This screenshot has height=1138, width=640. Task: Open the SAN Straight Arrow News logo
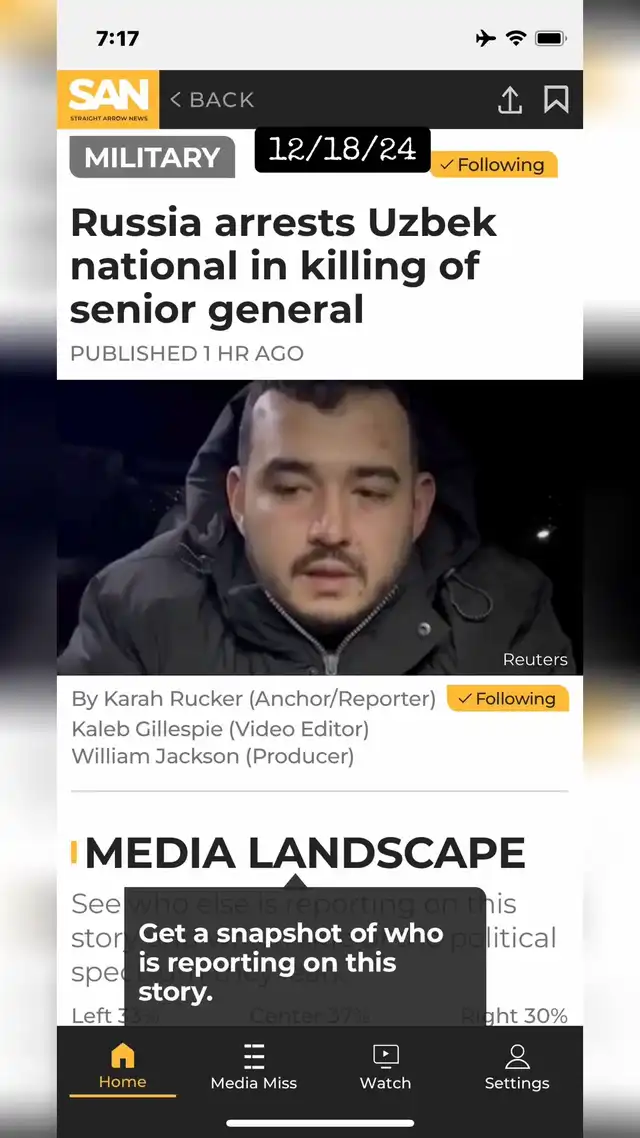[x=108, y=99]
